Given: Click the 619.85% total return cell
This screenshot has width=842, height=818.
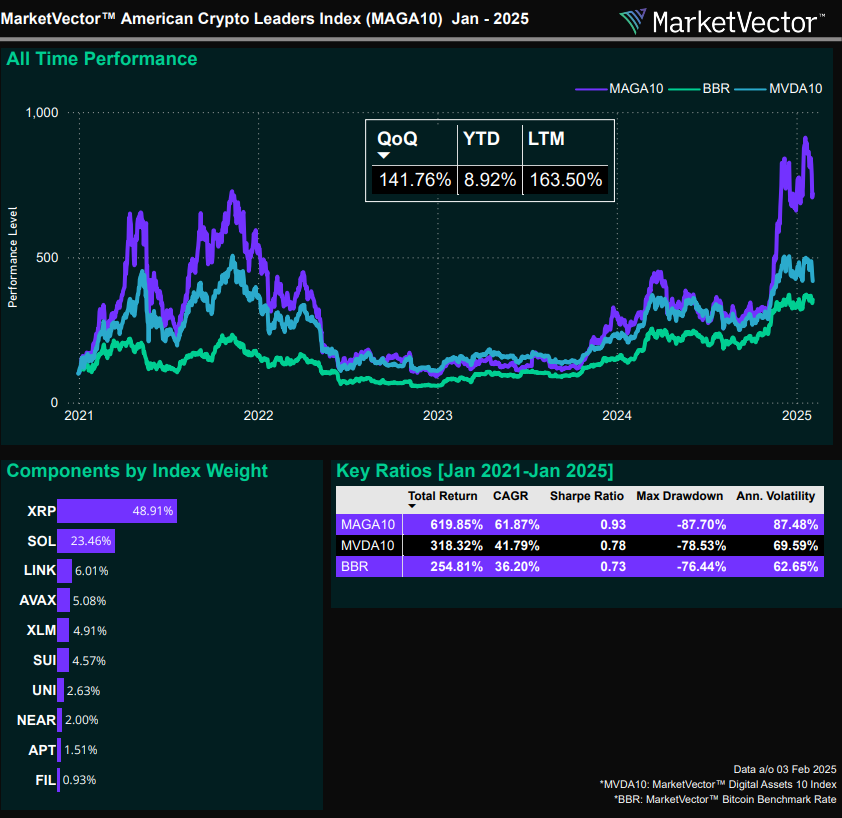Looking at the screenshot, I should pos(456,525).
